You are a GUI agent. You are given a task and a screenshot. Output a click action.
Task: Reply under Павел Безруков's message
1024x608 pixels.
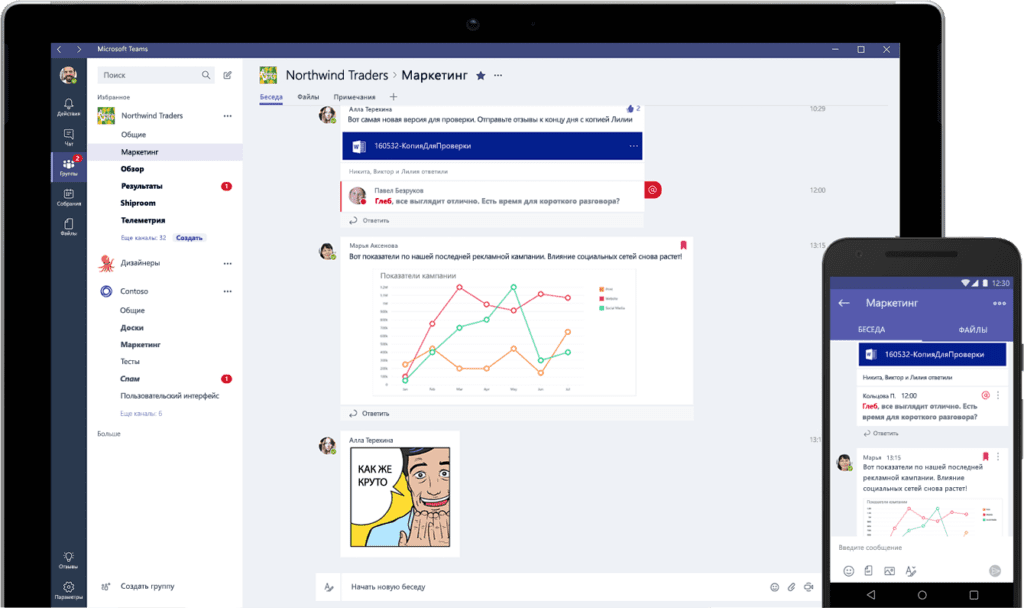pos(370,221)
